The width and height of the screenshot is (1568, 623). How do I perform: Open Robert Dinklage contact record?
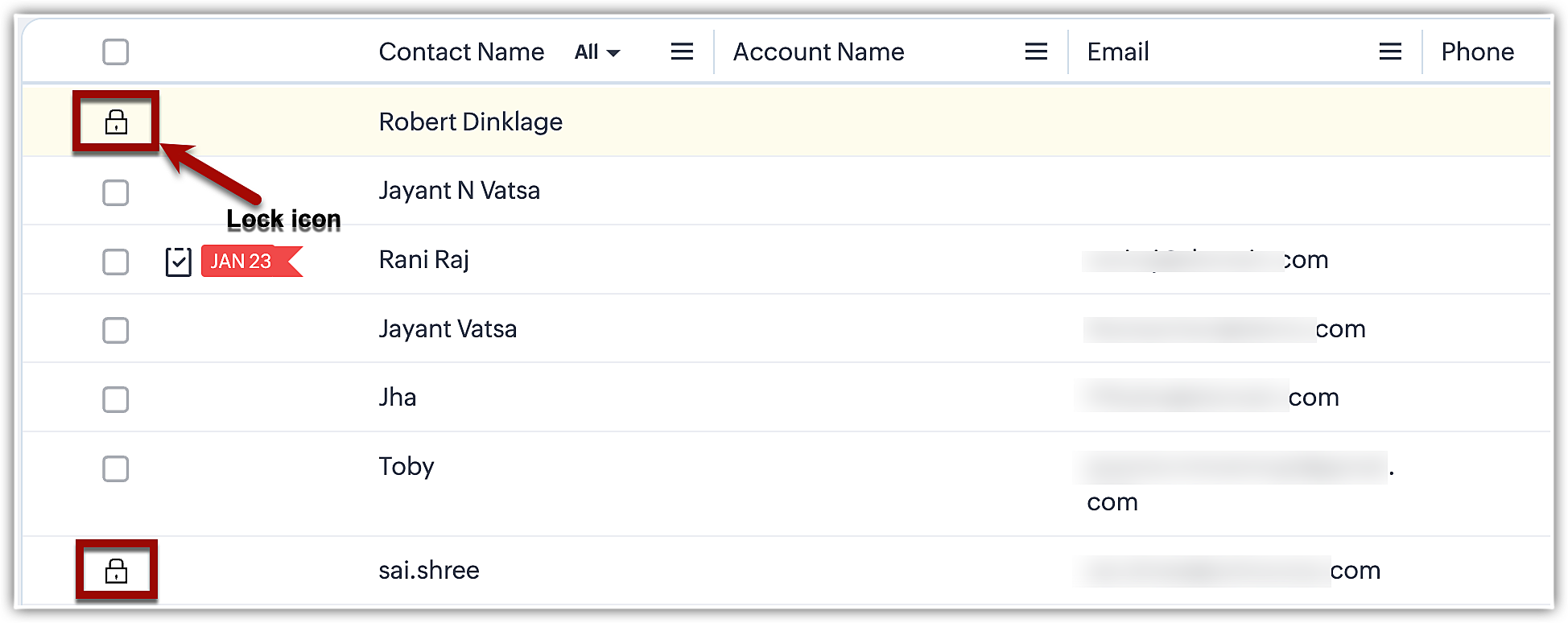click(x=470, y=122)
